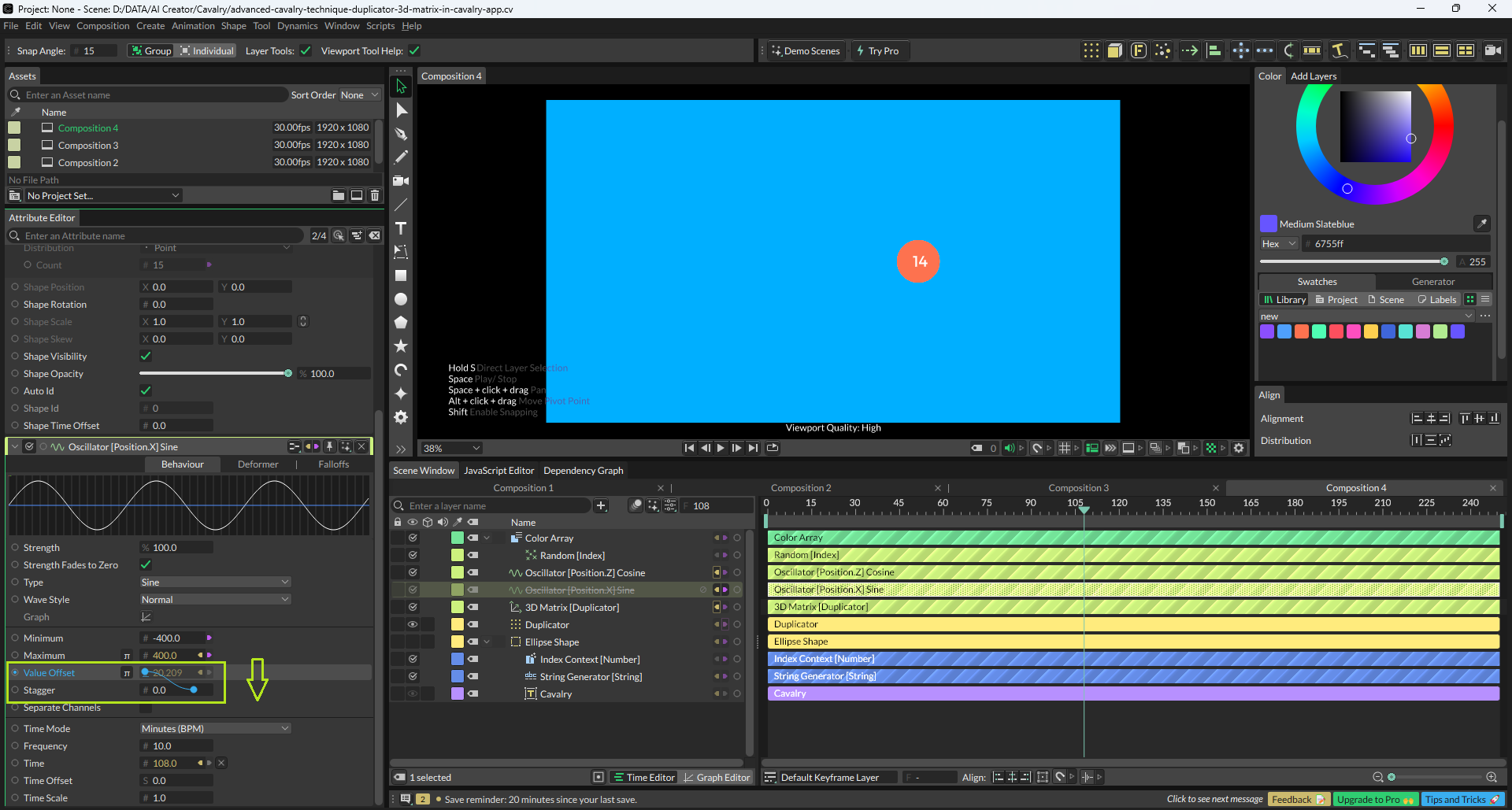Click the Polygon shape tool
1512x810 pixels.
[401, 323]
